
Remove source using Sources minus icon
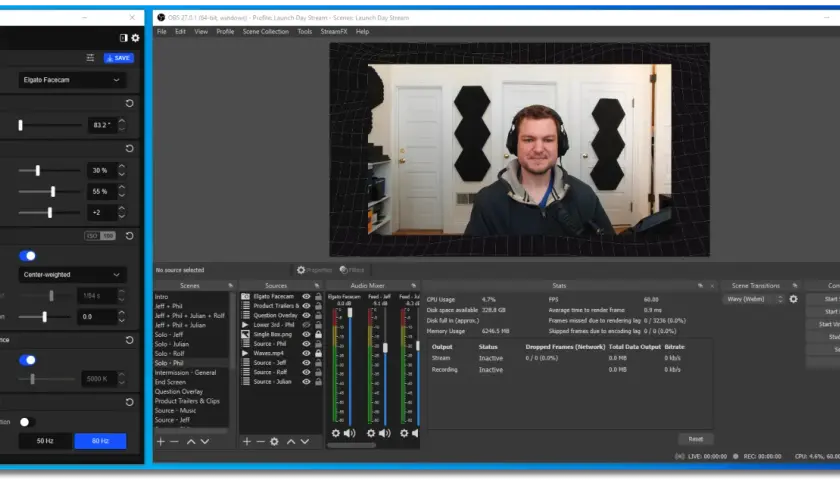point(260,441)
